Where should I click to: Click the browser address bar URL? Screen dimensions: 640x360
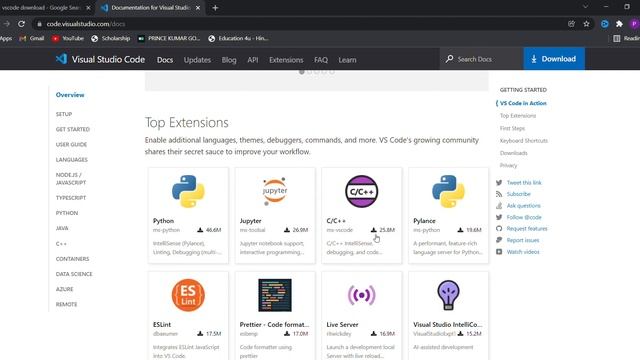tap(86, 24)
